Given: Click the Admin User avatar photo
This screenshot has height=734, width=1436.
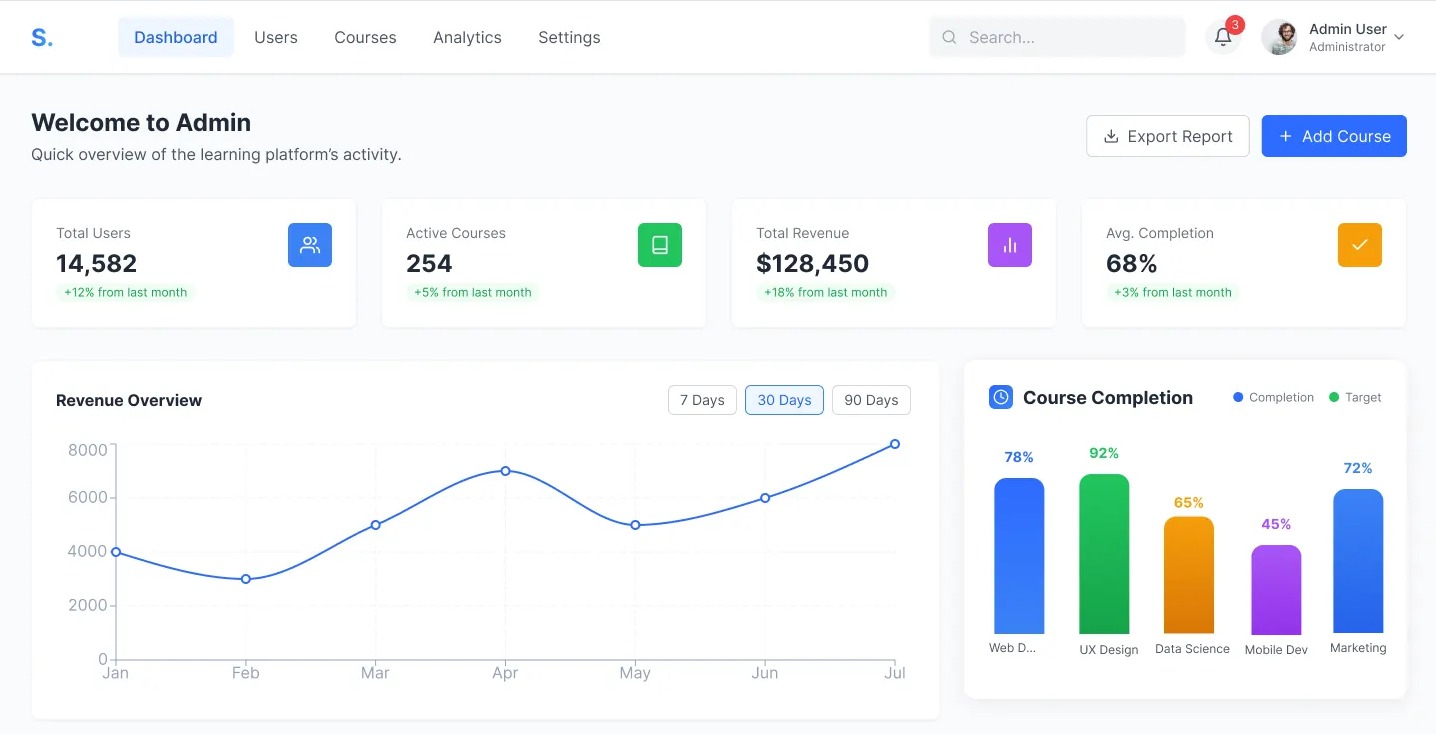Looking at the screenshot, I should [x=1279, y=37].
